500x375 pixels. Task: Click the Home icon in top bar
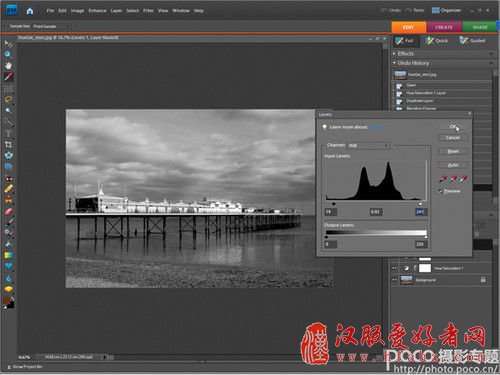30,11
